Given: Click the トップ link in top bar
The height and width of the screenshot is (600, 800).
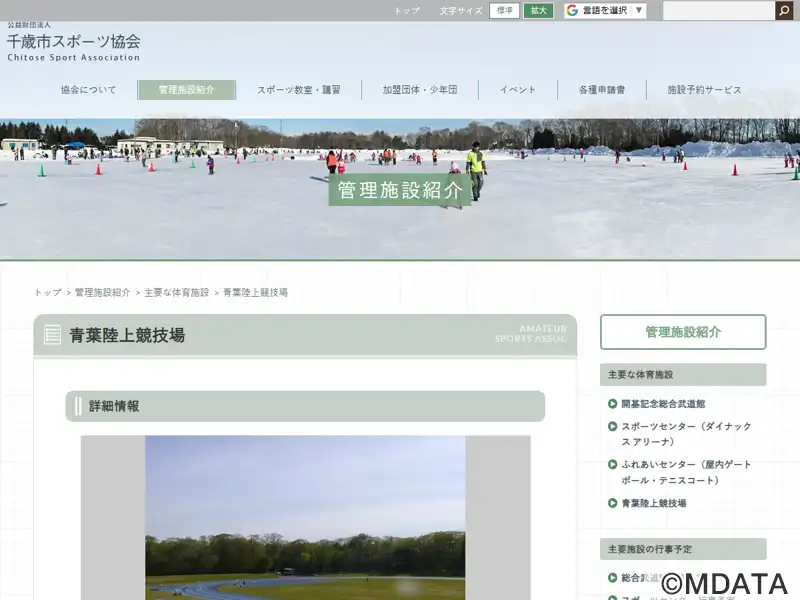Looking at the screenshot, I should (x=407, y=11).
